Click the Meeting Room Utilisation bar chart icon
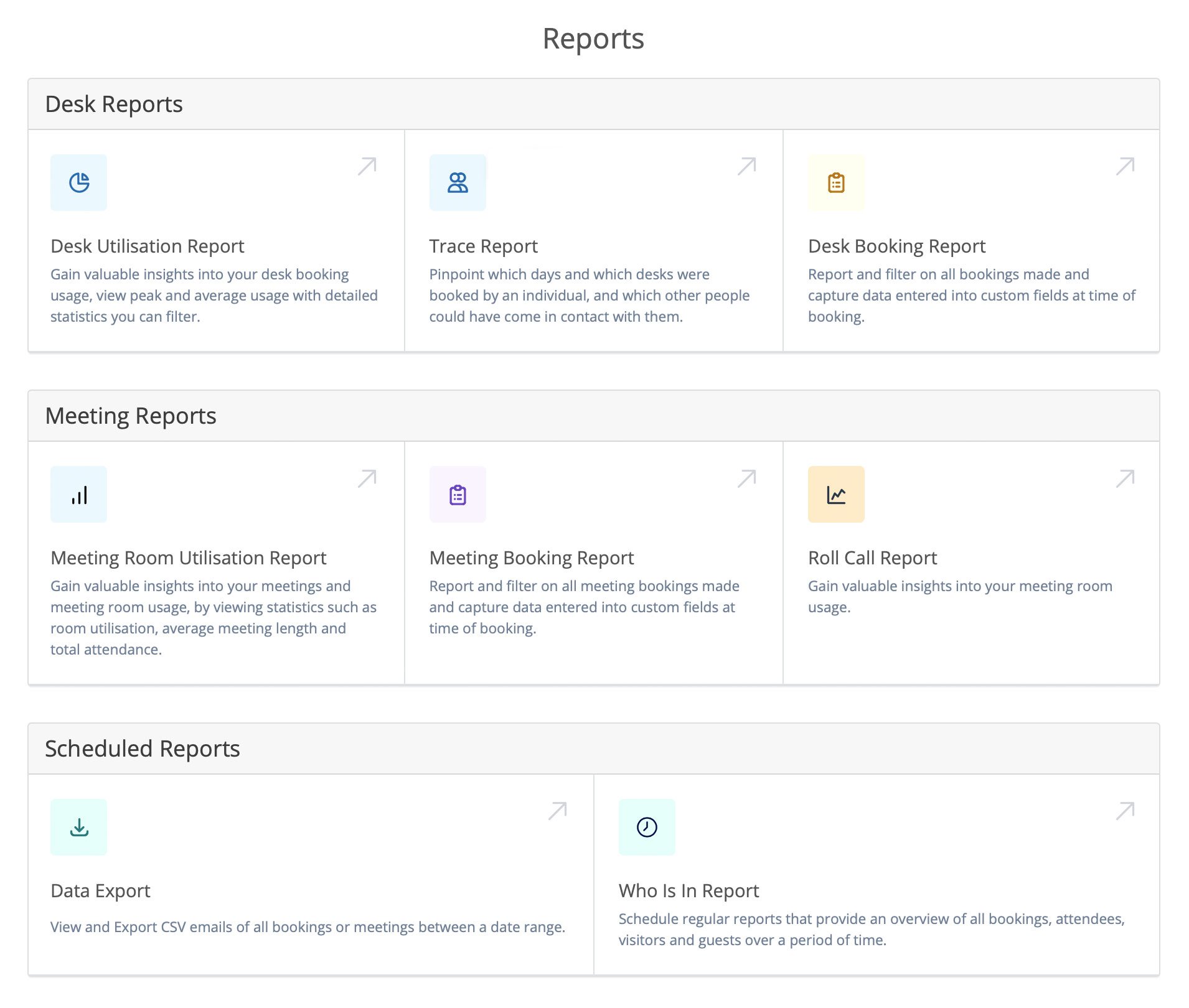 point(78,493)
